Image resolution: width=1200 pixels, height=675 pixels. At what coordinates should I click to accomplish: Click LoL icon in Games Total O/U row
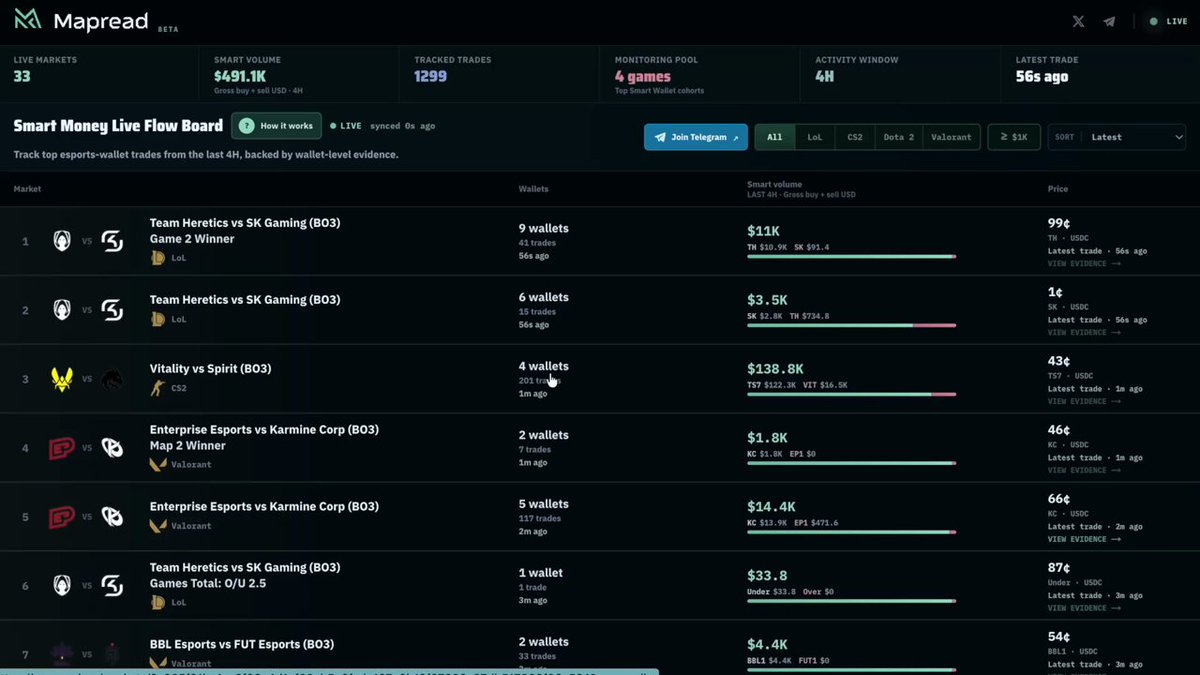point(157,603)
